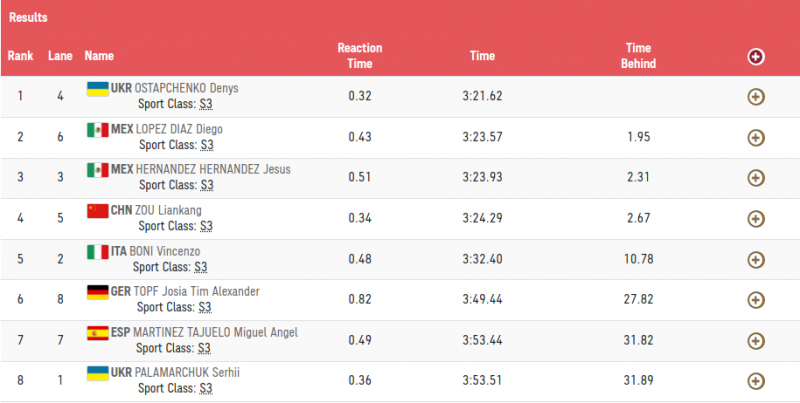Sort by the Reaction Time column header
The height and width of the screenshot is (403, 800).
[360, 56]
